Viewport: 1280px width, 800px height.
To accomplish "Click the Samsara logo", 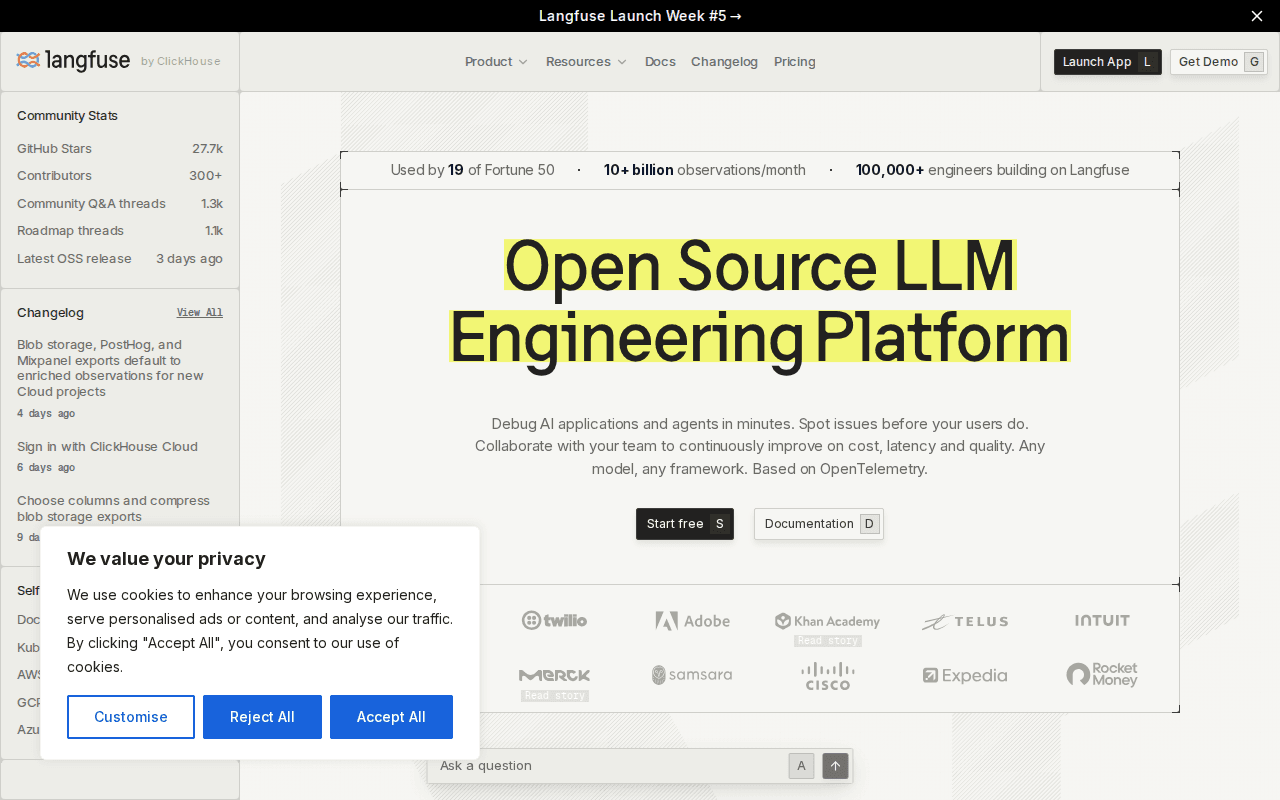I will 692,675.
